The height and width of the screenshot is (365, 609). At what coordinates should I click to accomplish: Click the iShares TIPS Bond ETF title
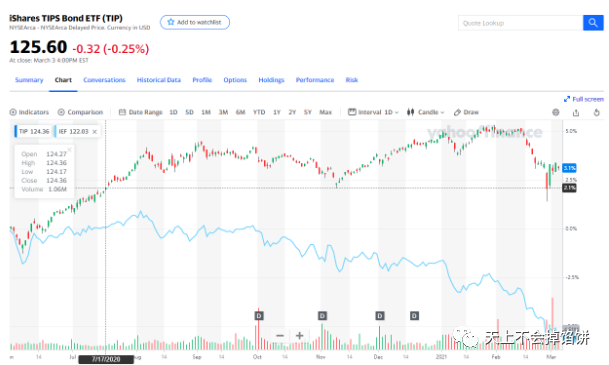pyautogui.click(x=66, y=18)
